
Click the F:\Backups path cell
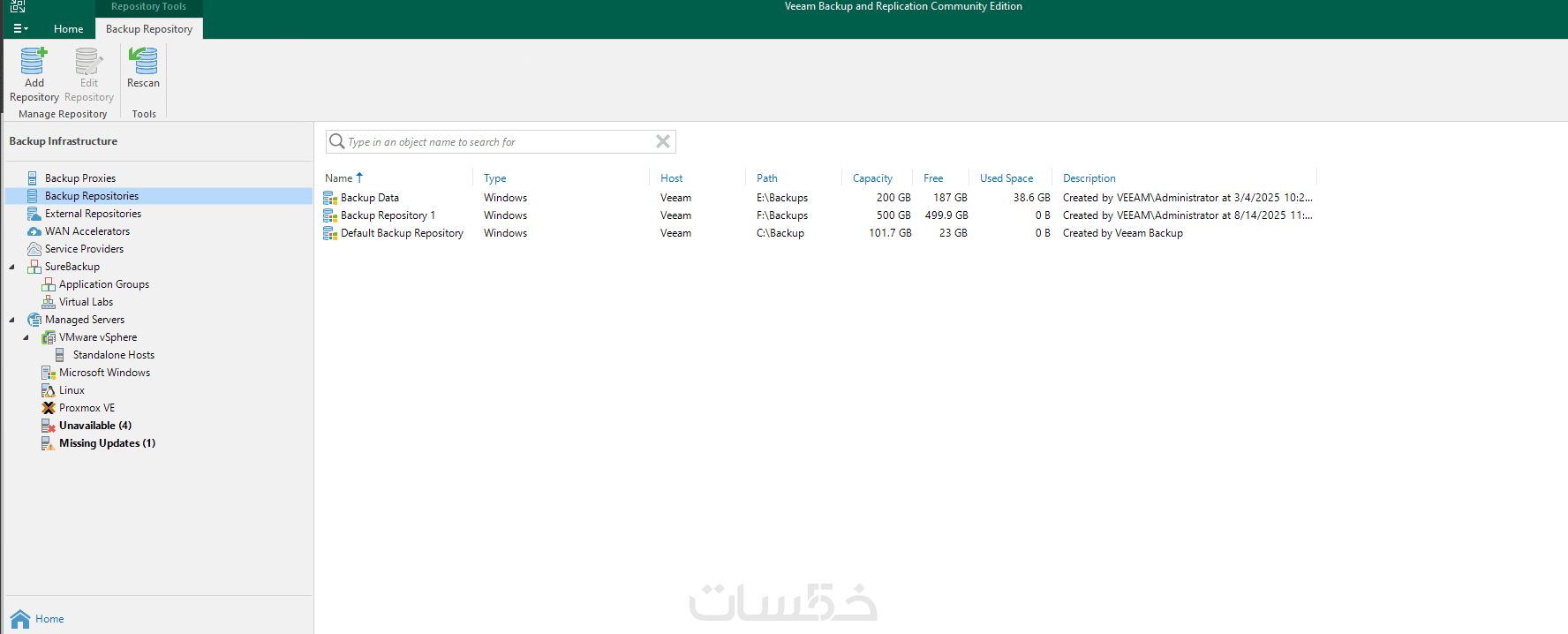782,215
